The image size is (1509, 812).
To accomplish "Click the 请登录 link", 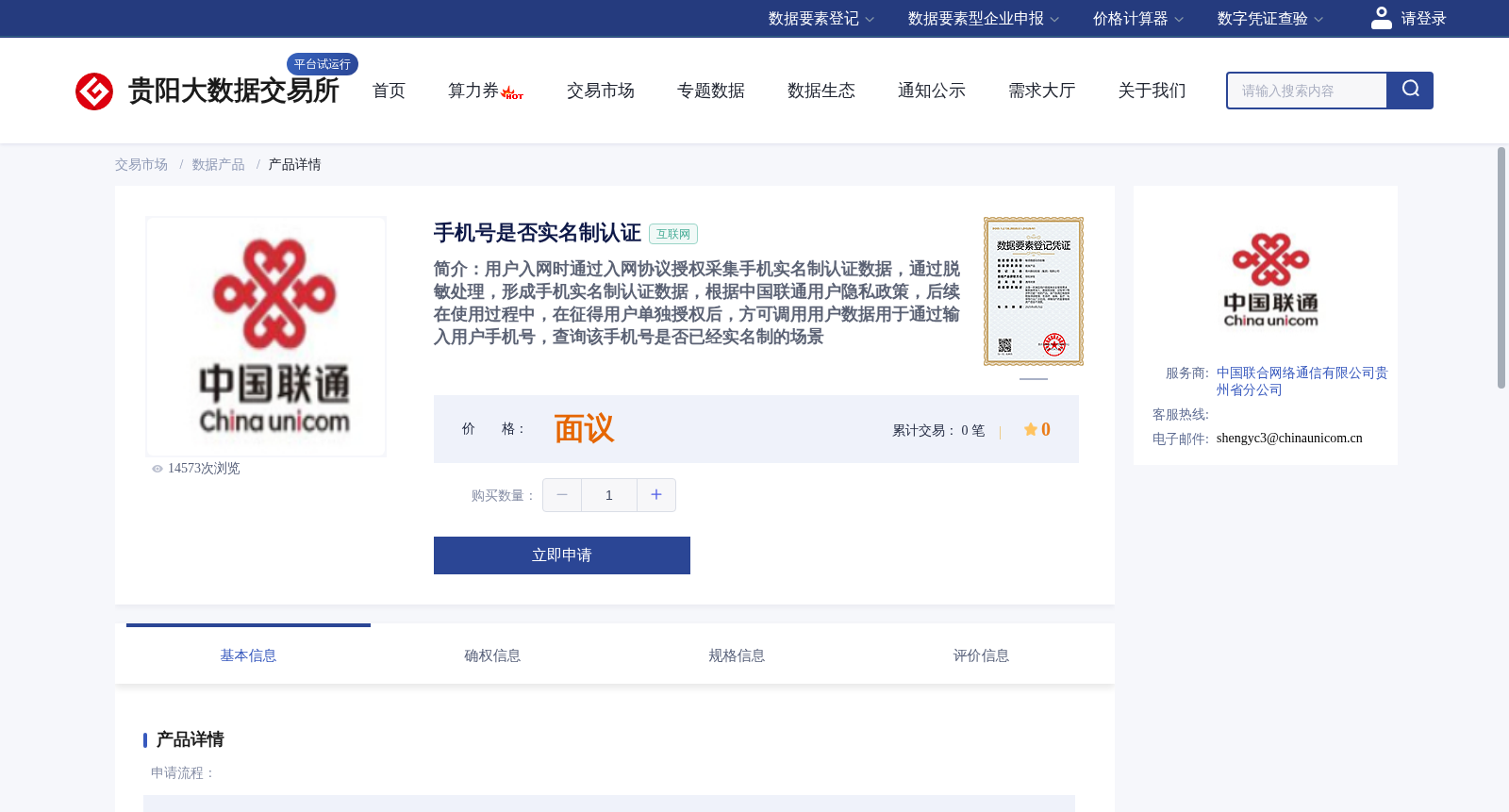I will 1423,19.
